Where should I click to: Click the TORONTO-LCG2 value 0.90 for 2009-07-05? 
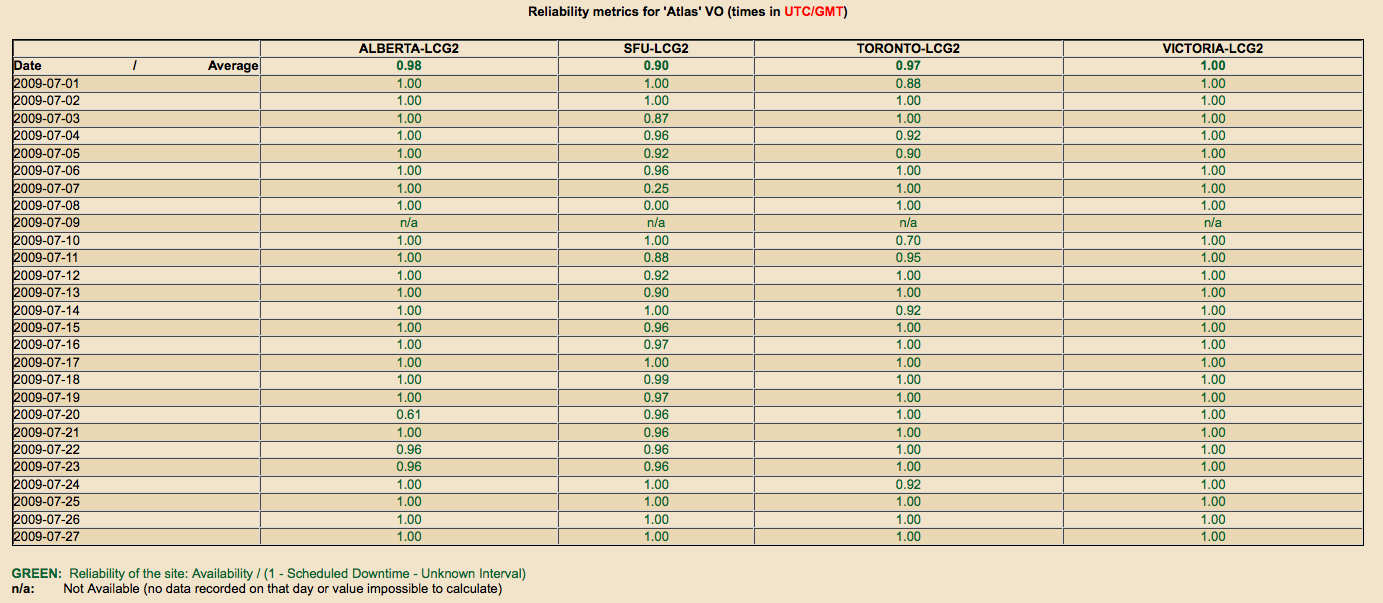click(x=908, y=153)
